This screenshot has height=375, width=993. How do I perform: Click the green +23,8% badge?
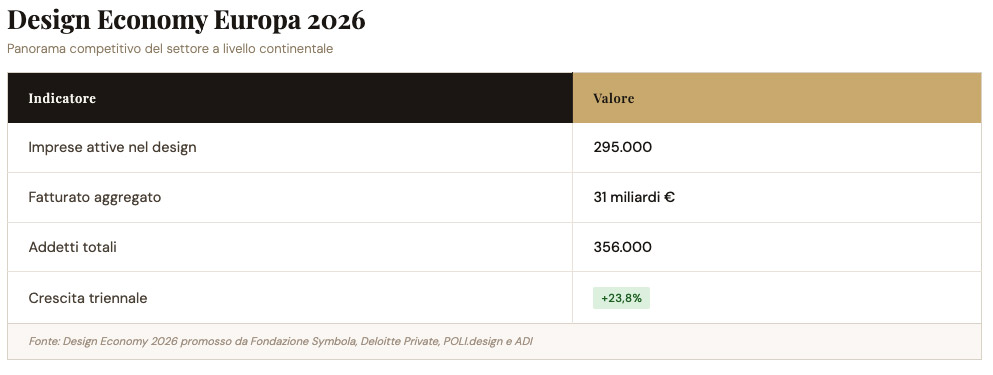[621, 298]
